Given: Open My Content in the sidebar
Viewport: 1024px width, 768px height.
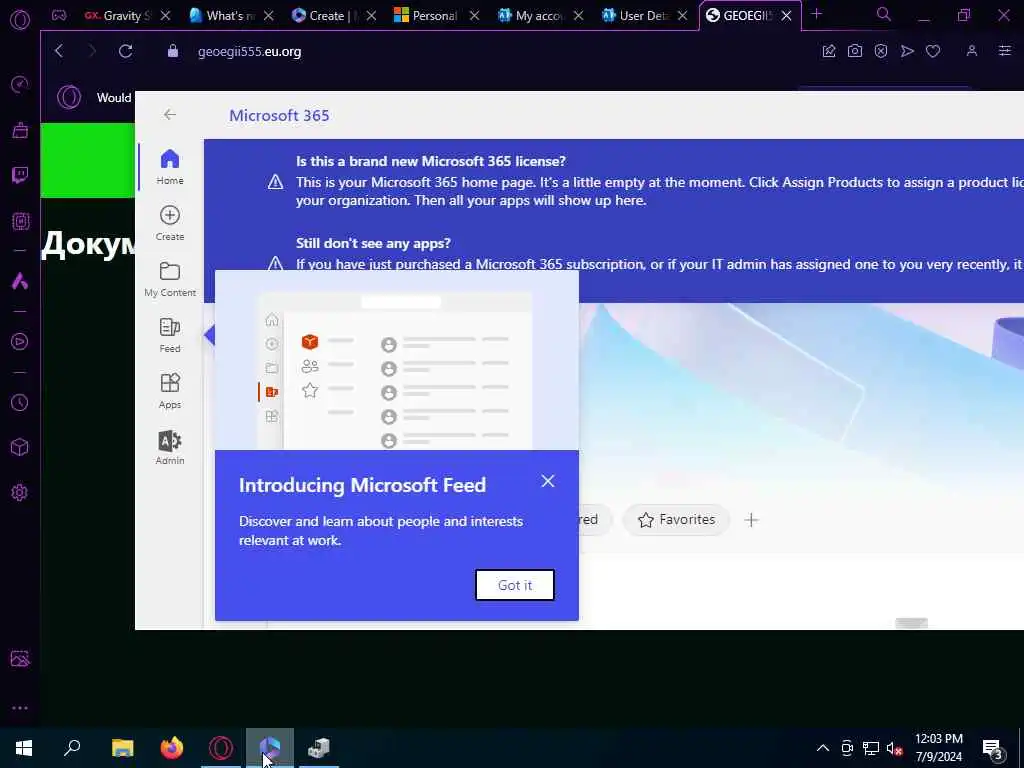Looking at the screenshot, I should pyautogui.click(x=170, y=280).
